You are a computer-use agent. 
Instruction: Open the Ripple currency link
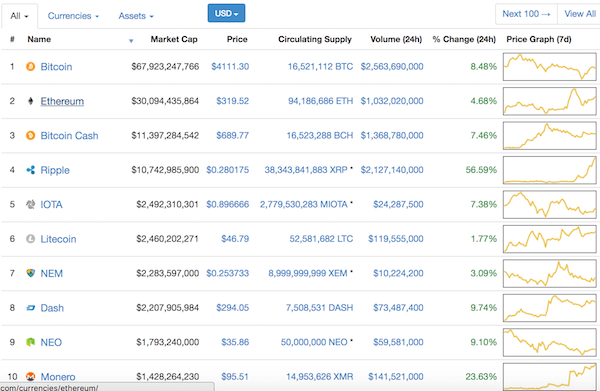tap(55, 170)
